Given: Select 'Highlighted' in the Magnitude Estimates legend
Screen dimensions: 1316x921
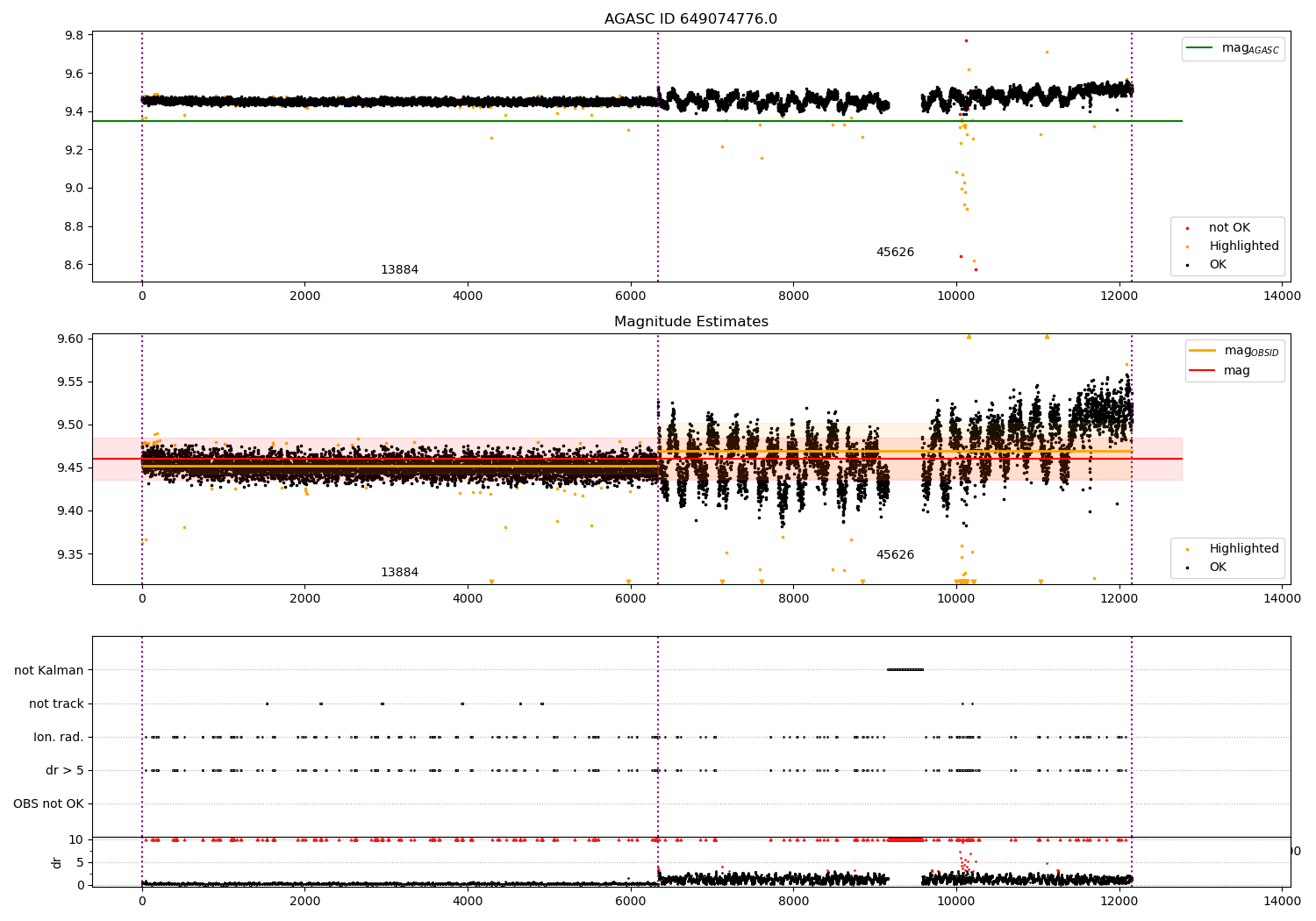Looking at the screenshot, I should (x=1244, y=549).
